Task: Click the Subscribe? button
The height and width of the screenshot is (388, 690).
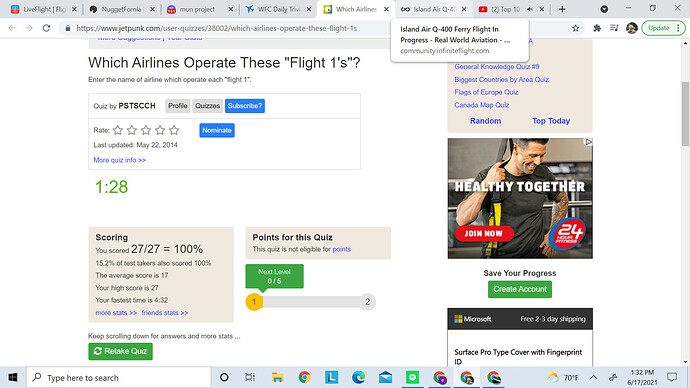Action: coord(245,106)
